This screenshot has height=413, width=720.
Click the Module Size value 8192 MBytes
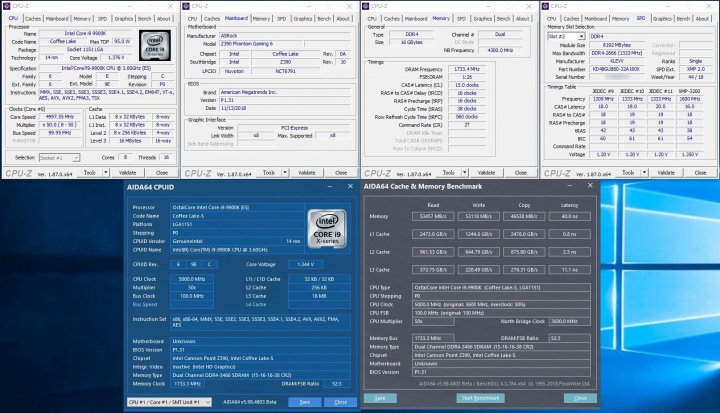(x=617, y=45)
